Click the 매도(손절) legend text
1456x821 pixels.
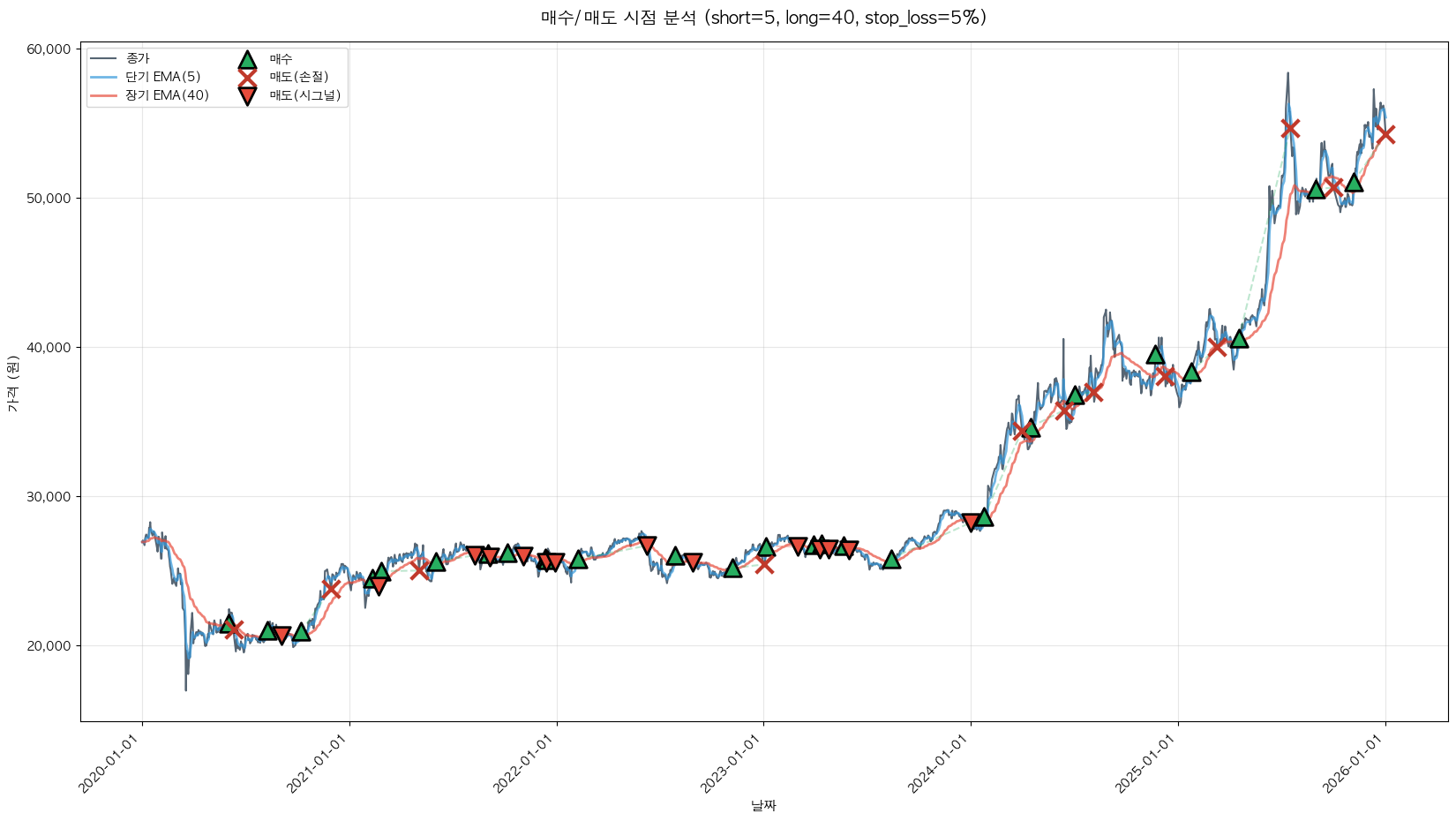click(299, 78)
